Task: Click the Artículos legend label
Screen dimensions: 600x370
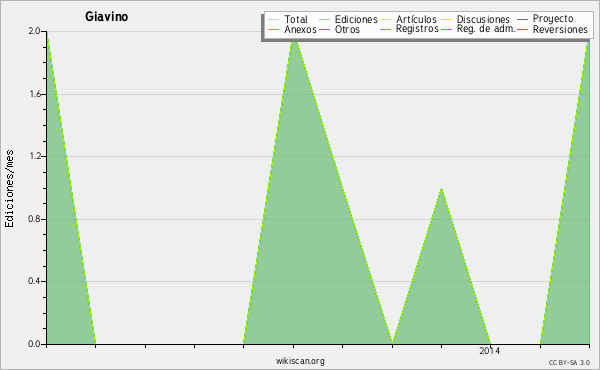Action: coord(416,19)
